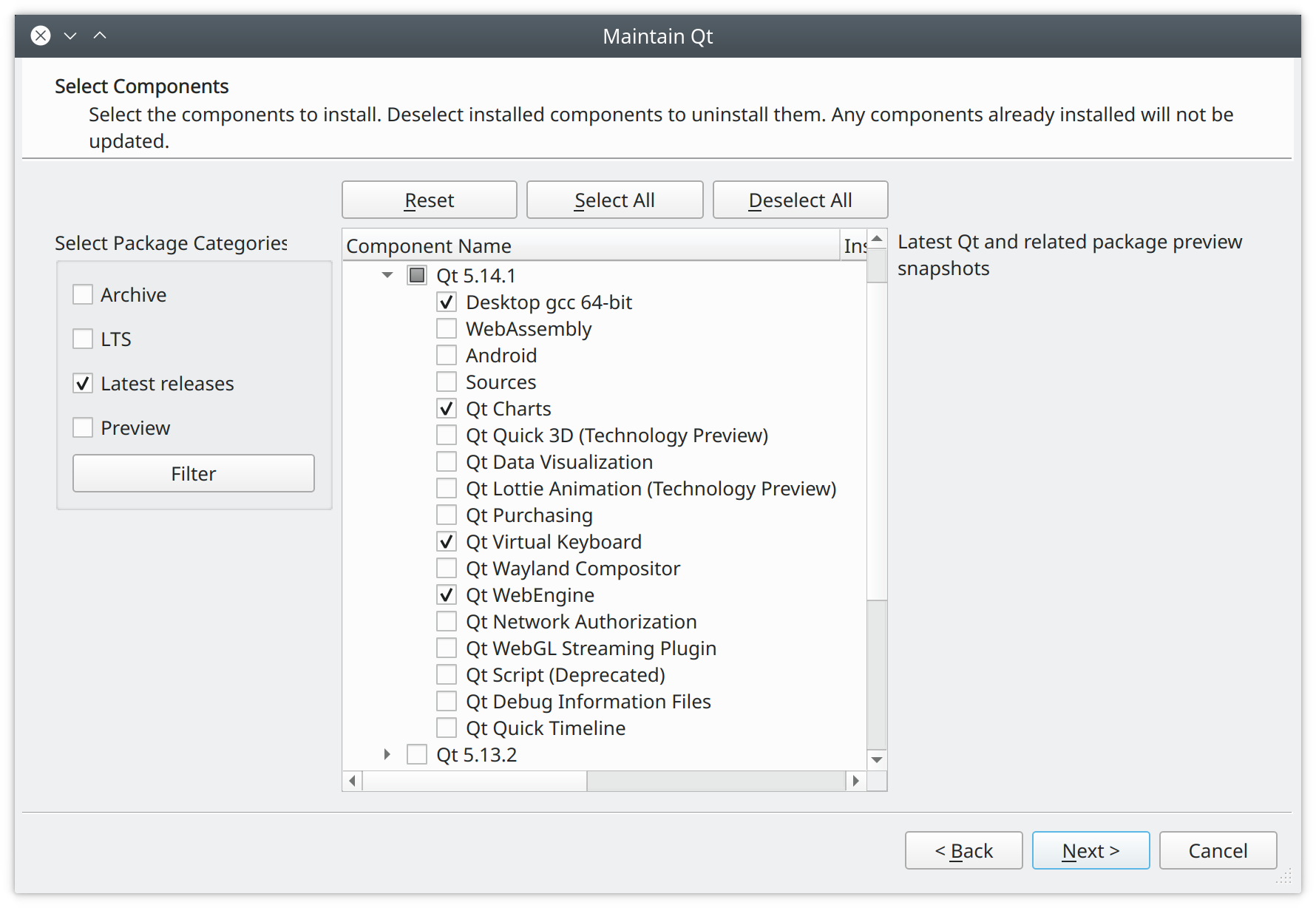
Task: Click the Cancel button
Action: 1218,850
